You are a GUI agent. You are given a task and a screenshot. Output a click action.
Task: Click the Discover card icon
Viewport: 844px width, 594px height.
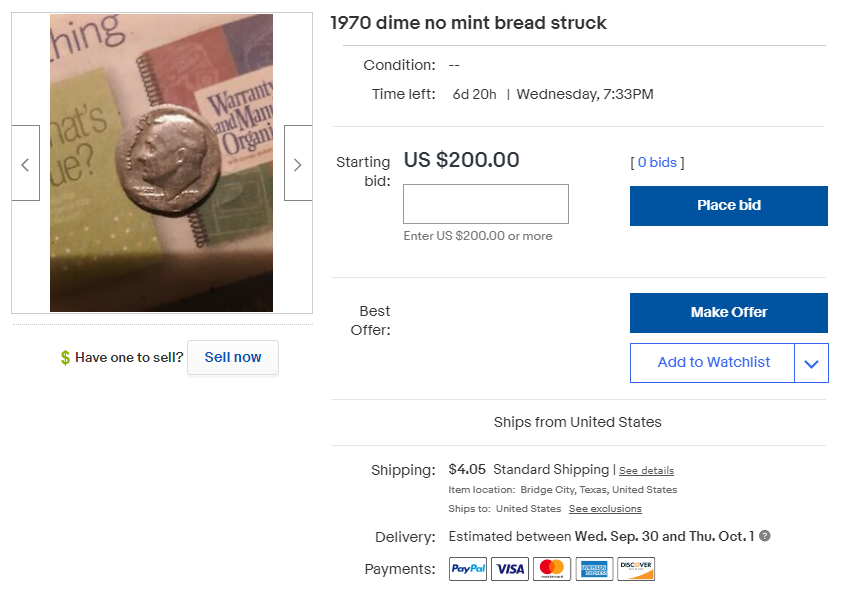click(636, 569)
